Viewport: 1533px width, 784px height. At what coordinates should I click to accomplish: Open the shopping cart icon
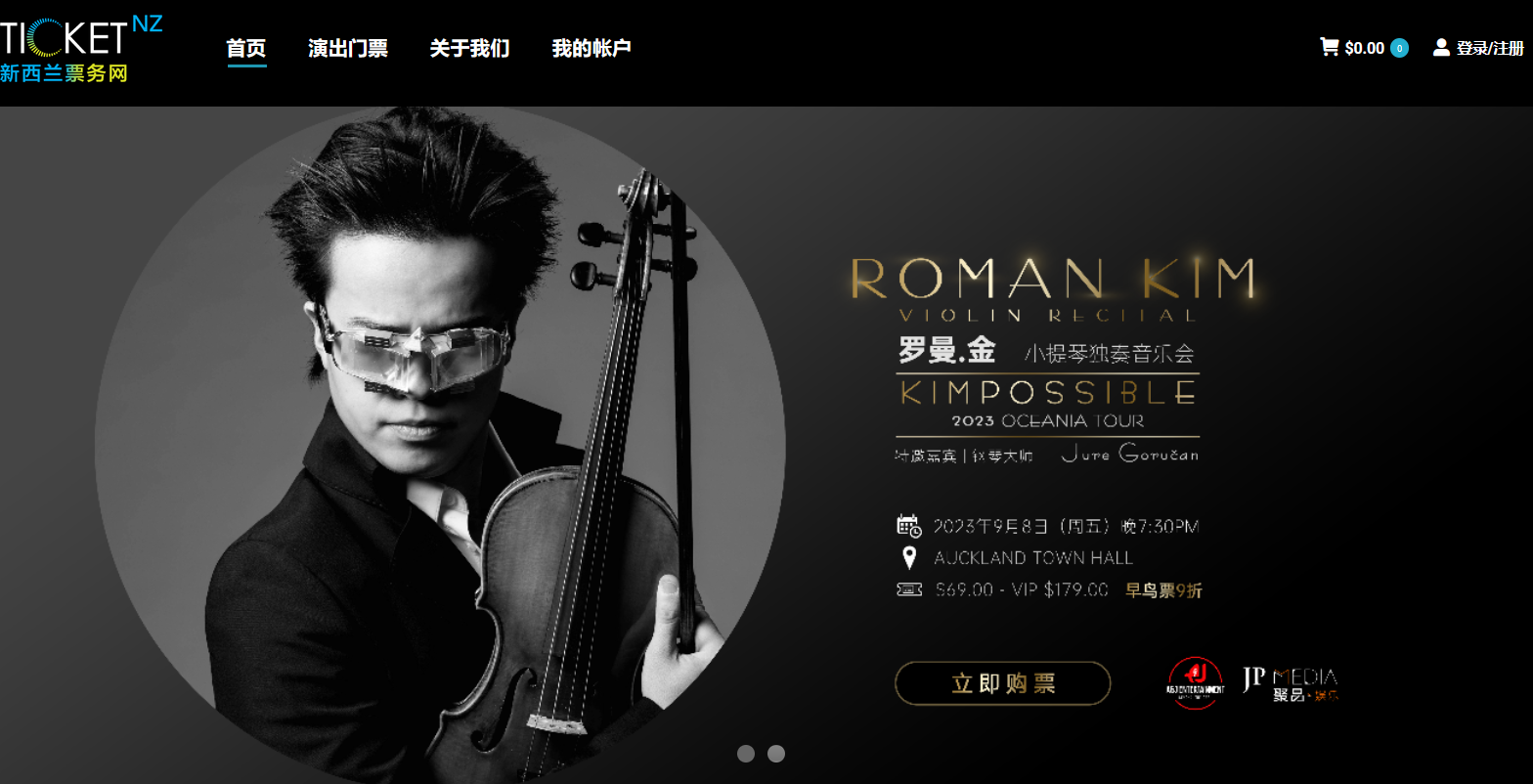pyautogui.click(x=1329, y=46)
